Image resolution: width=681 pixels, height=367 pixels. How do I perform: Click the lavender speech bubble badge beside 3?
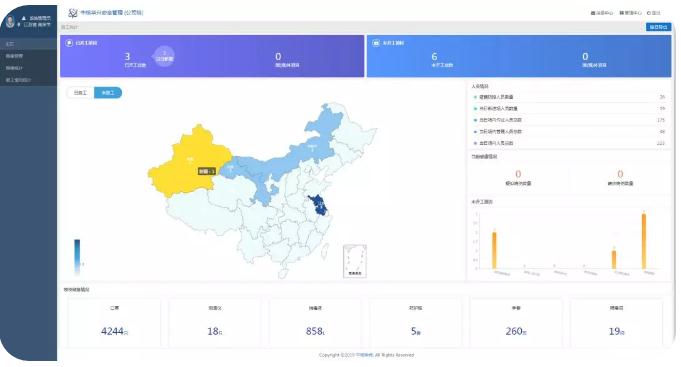(x=164, y=56)
